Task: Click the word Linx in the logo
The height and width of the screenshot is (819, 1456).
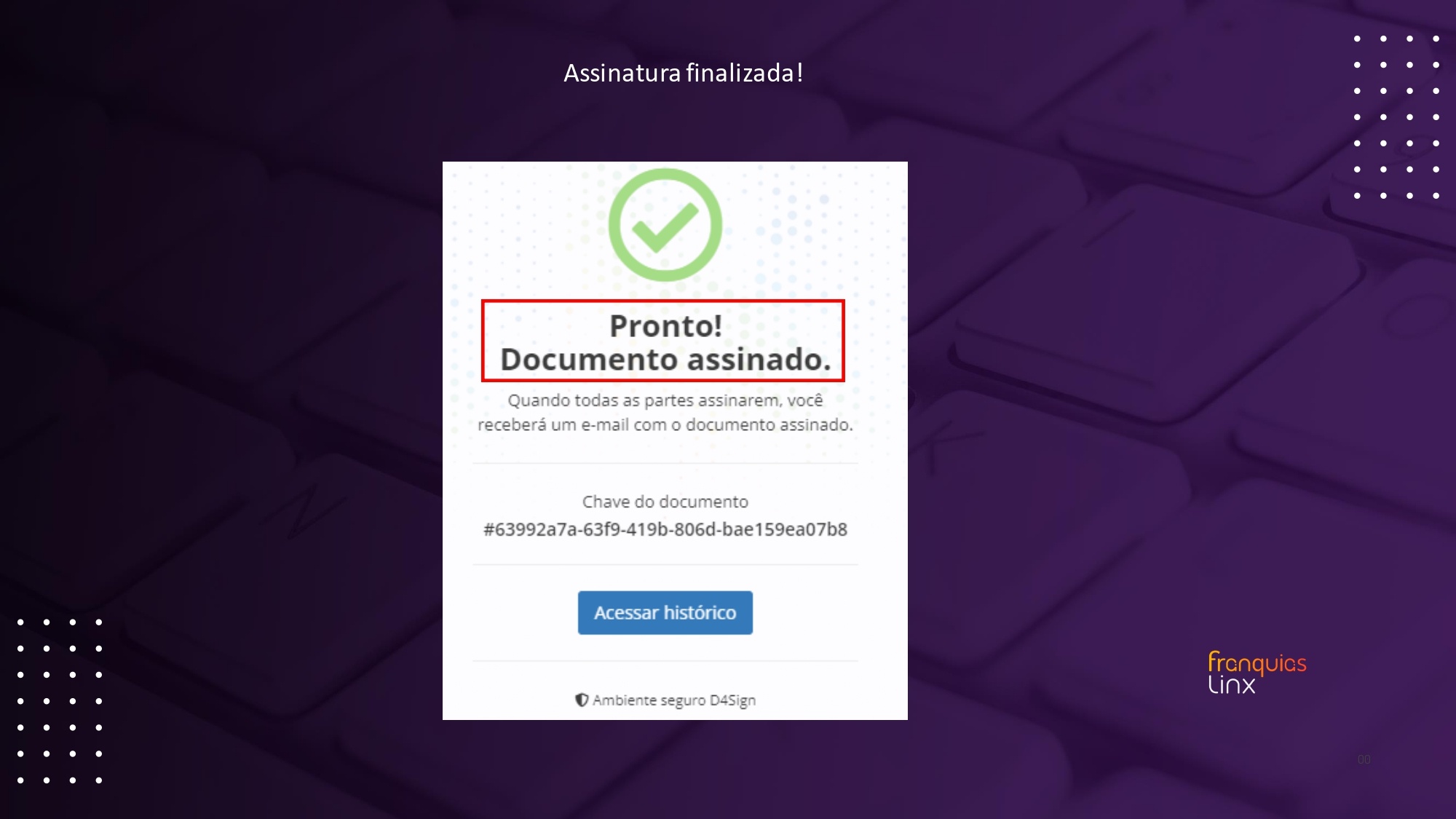Action: [1232, 684]
